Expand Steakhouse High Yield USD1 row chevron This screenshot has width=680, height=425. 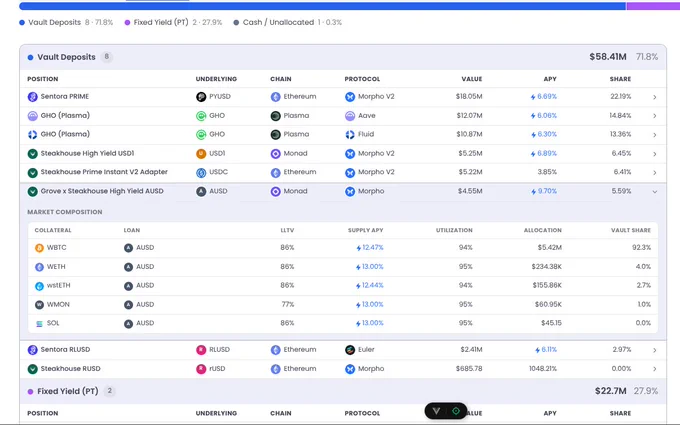[655, 154]
